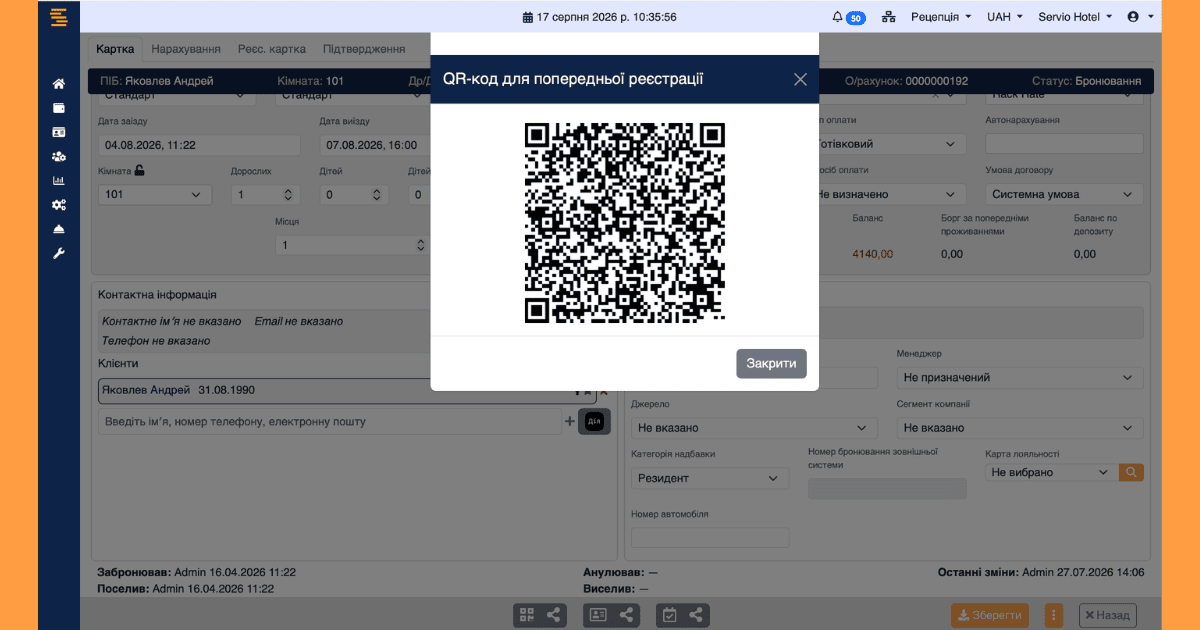The height and width of the screenshot is (630, 1200).
Task: Click the Автонарахування input field
Action: click(1064, 144)
